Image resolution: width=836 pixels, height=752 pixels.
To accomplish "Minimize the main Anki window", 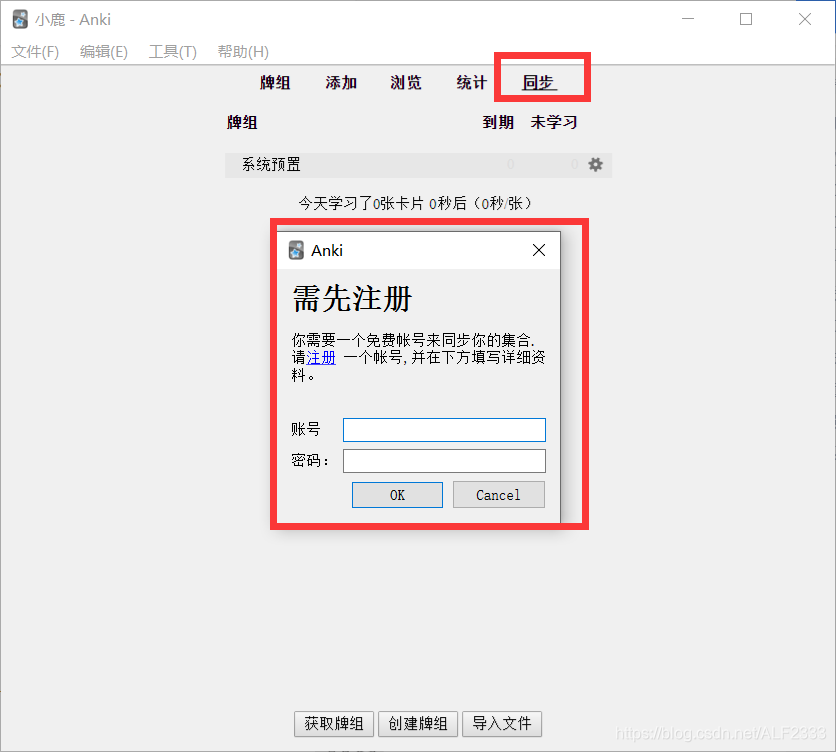I will tap(688, 19).
